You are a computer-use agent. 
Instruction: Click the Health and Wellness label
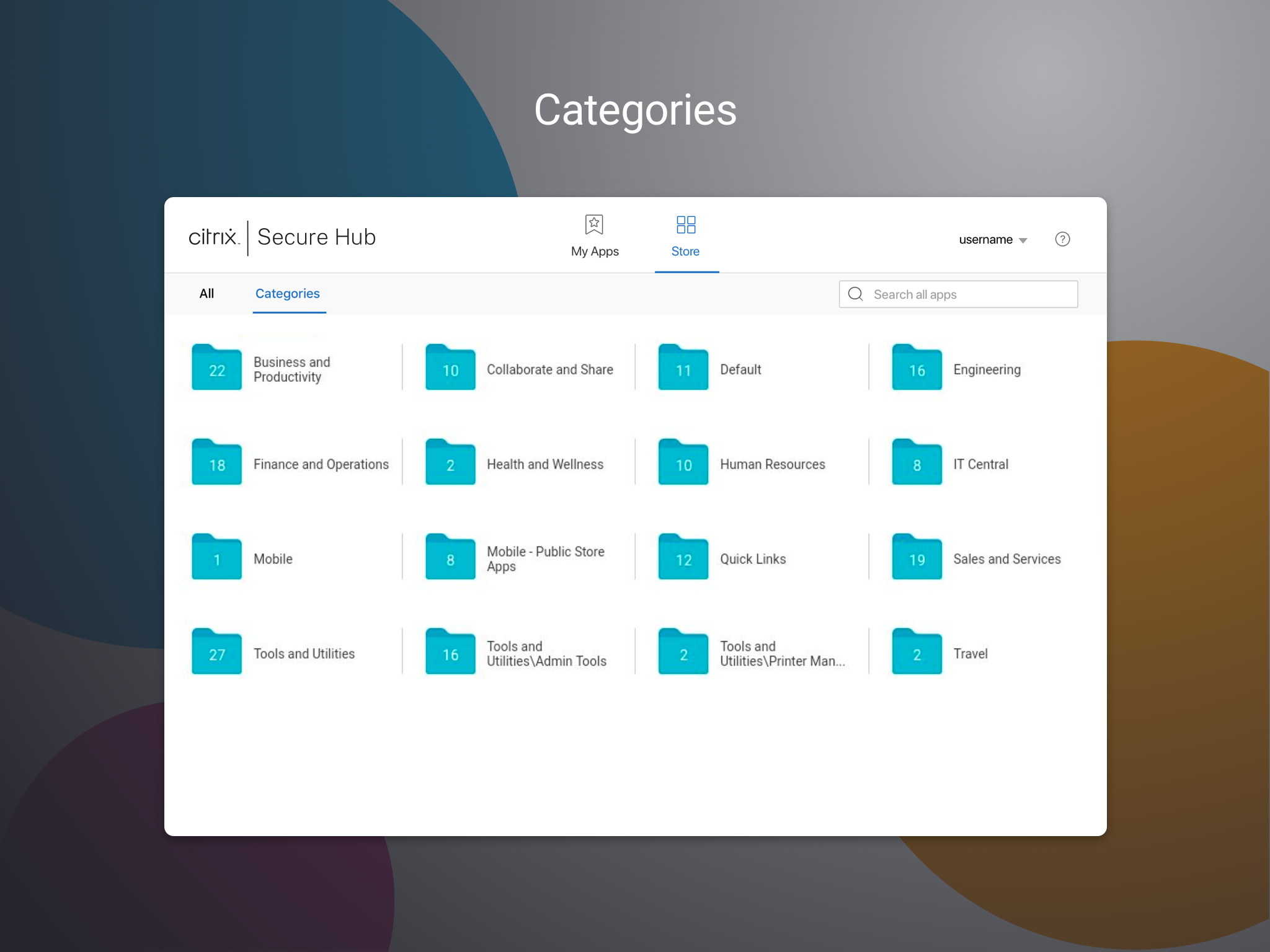click(545, 464)
